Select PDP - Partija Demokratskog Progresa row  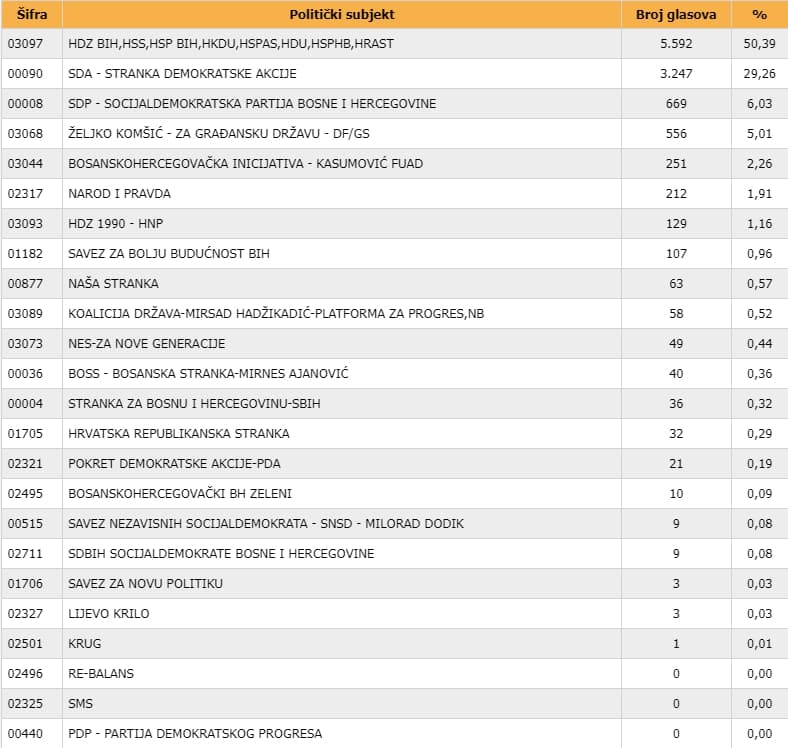[x=195, y=734]
